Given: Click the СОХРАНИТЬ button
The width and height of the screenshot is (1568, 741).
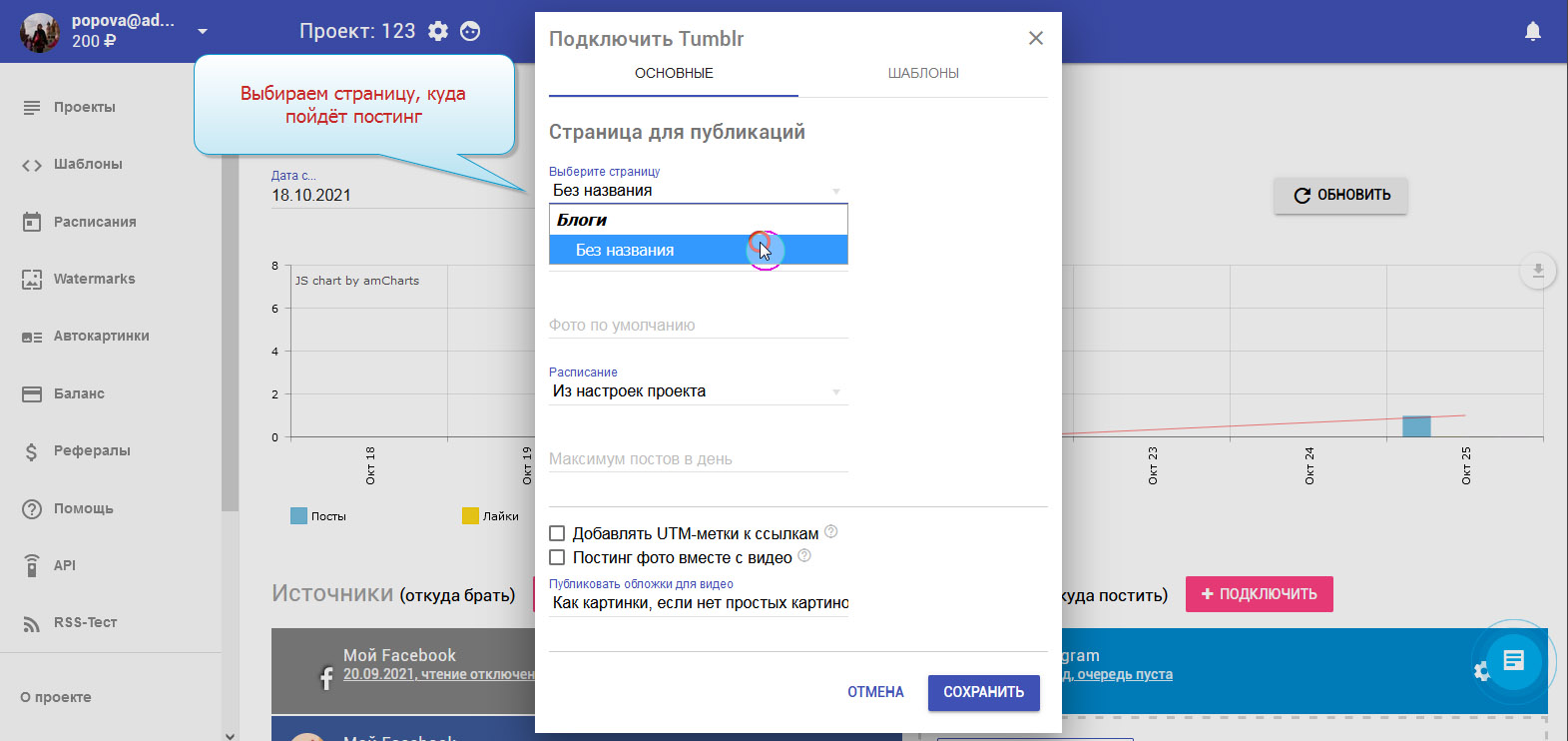Looking at the screenshot, I should pos(983,692).
